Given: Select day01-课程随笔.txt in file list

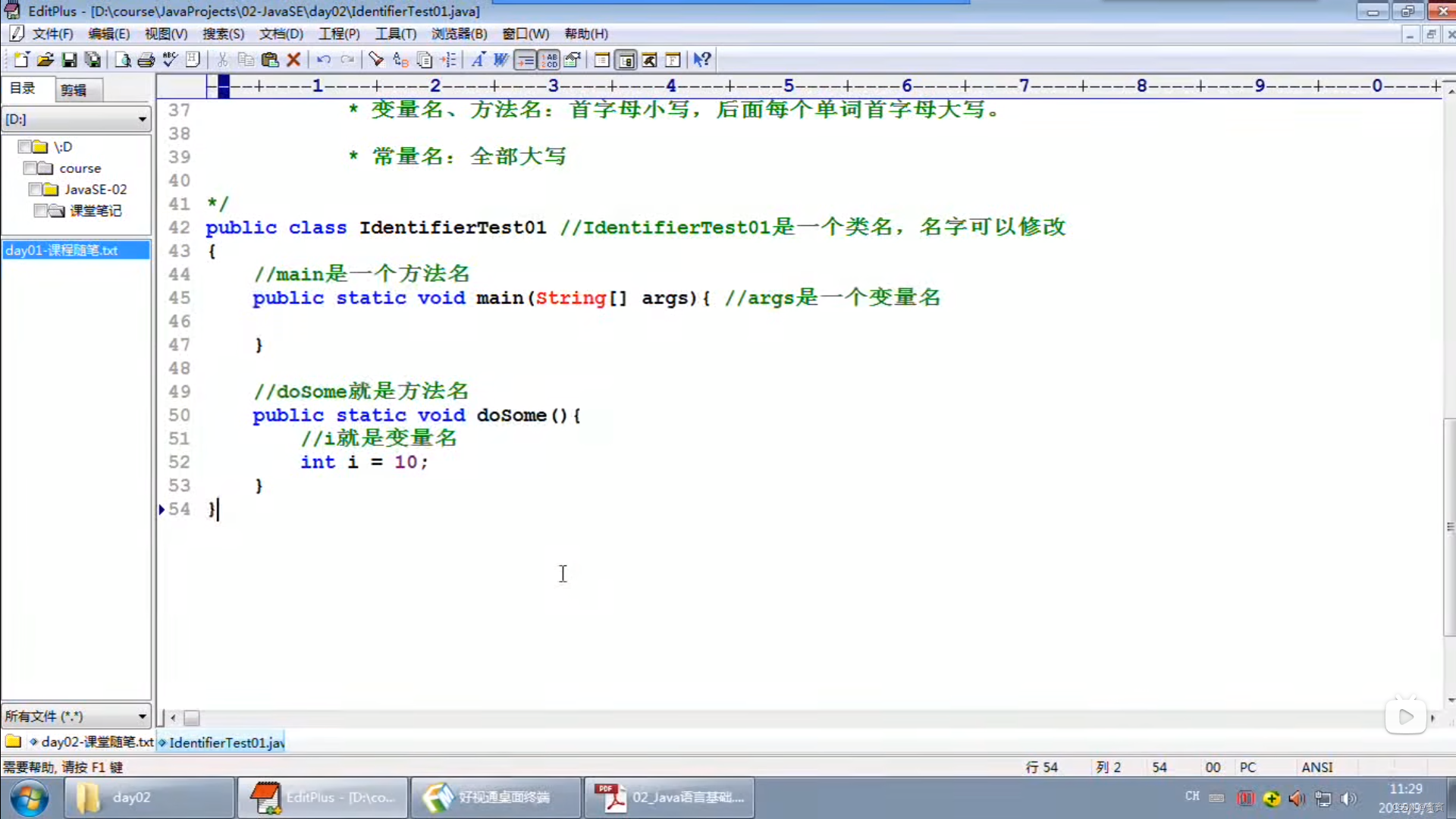Looking at the screenshot, I should 62,250.
